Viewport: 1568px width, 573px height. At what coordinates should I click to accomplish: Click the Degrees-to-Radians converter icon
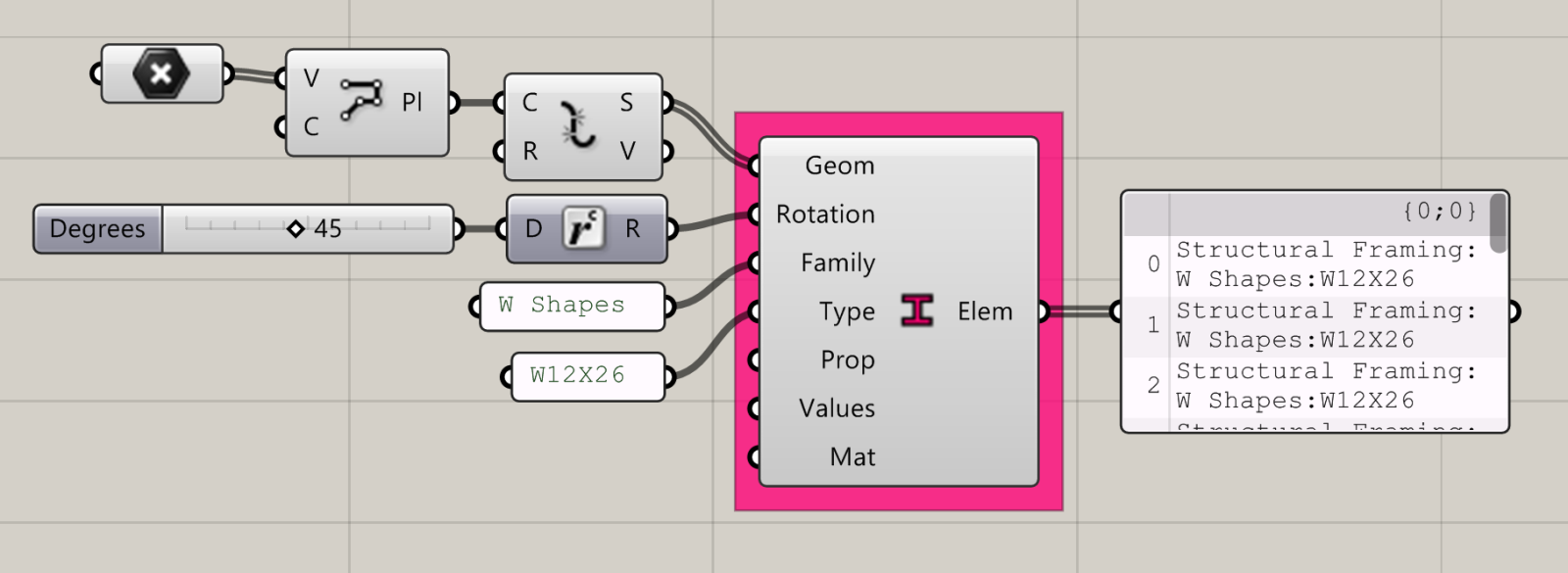pyautogui.click(x=586, y=227)
